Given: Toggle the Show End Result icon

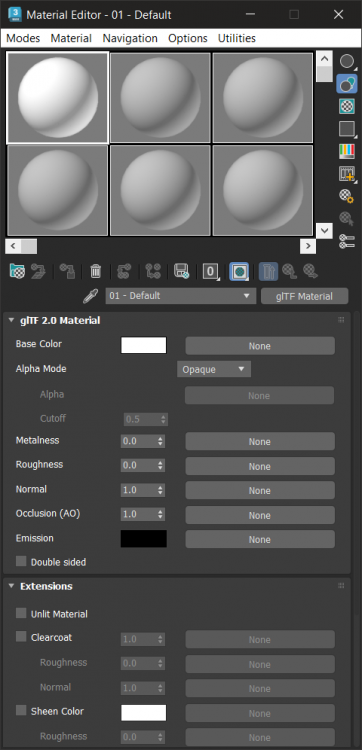Looking at the screenshot, I should [268, 272].
